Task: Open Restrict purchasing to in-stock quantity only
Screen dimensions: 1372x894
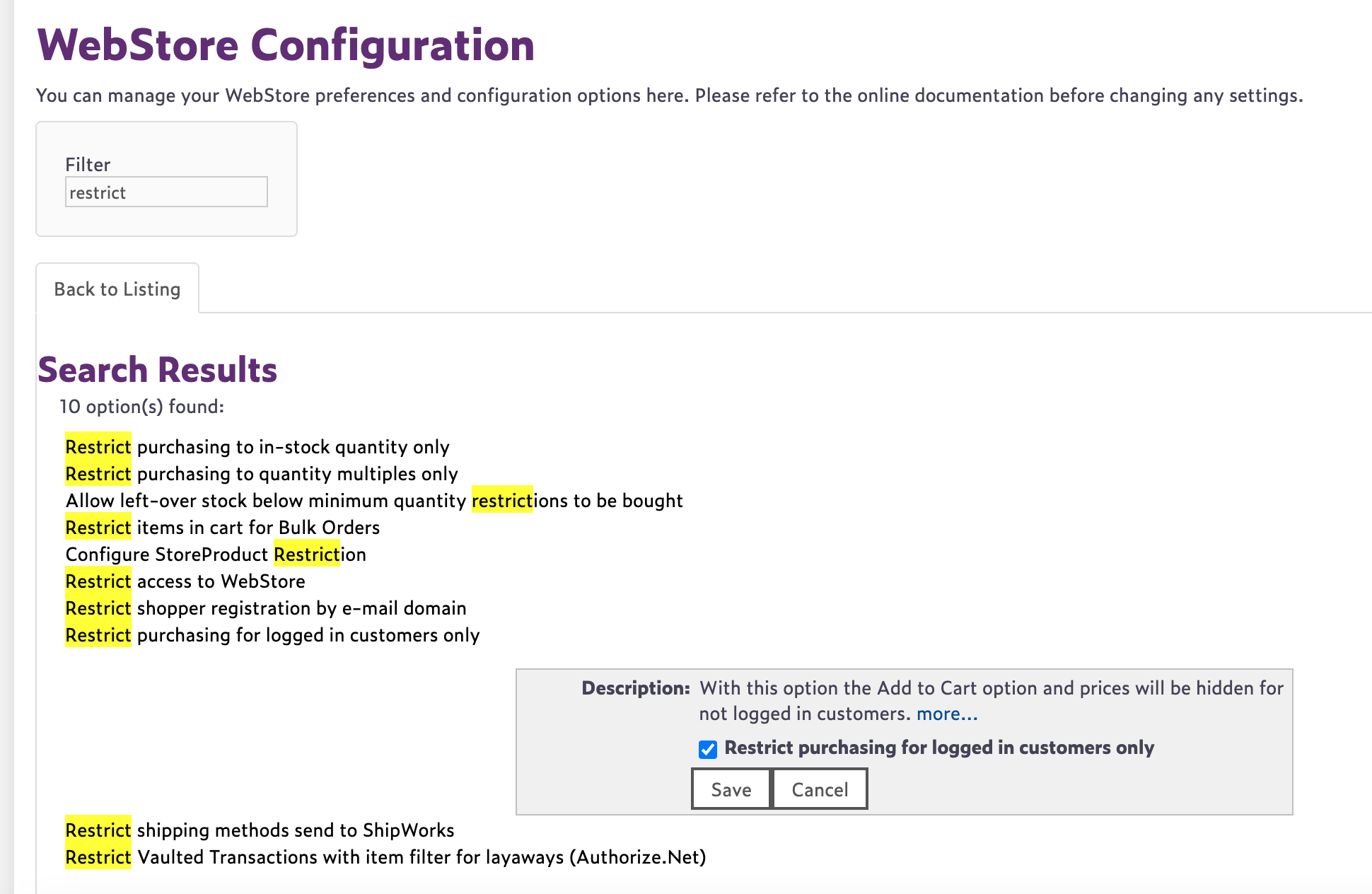Action: (x=257, y=447)
